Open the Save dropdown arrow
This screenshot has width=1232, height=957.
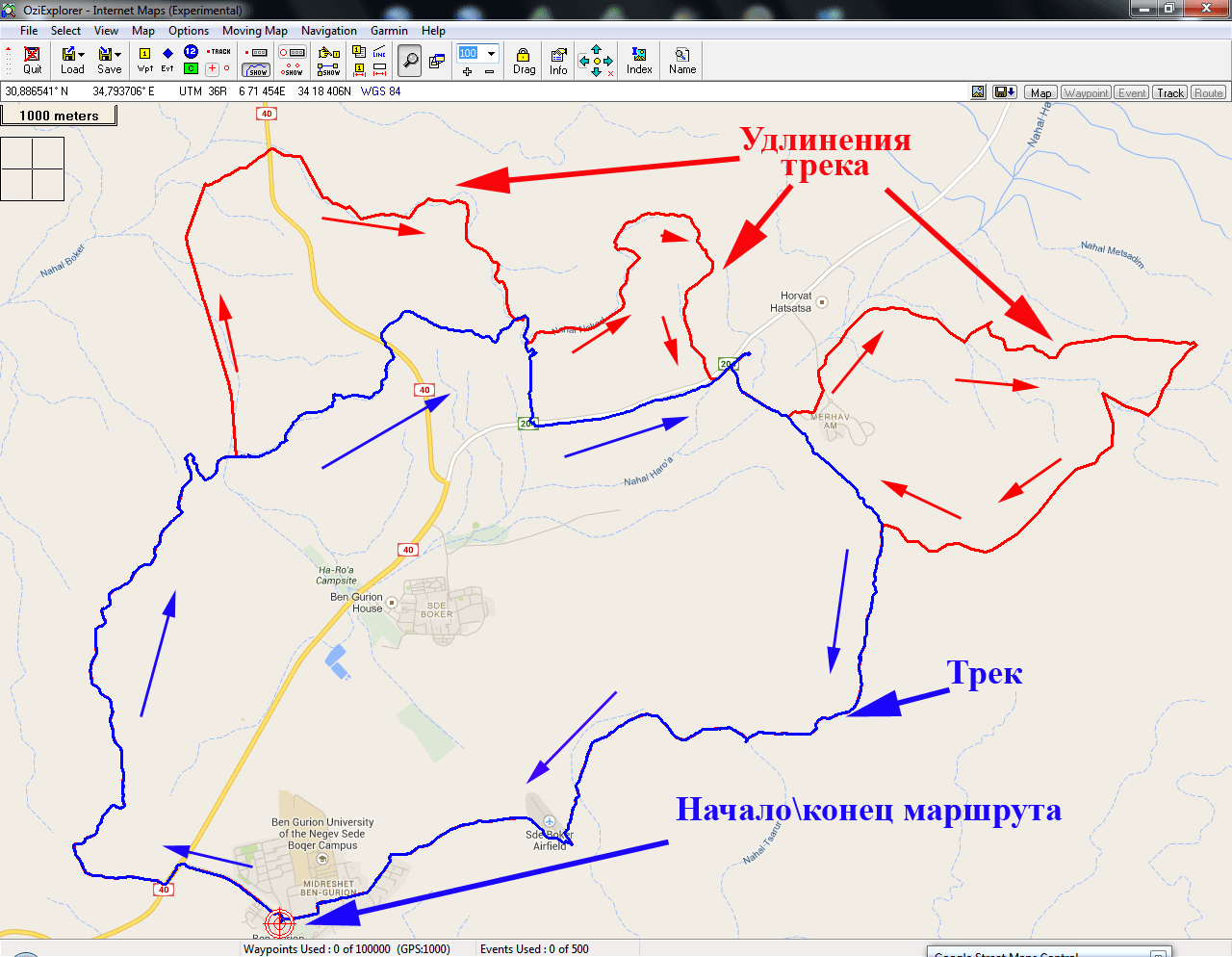[x=118, y=54]
